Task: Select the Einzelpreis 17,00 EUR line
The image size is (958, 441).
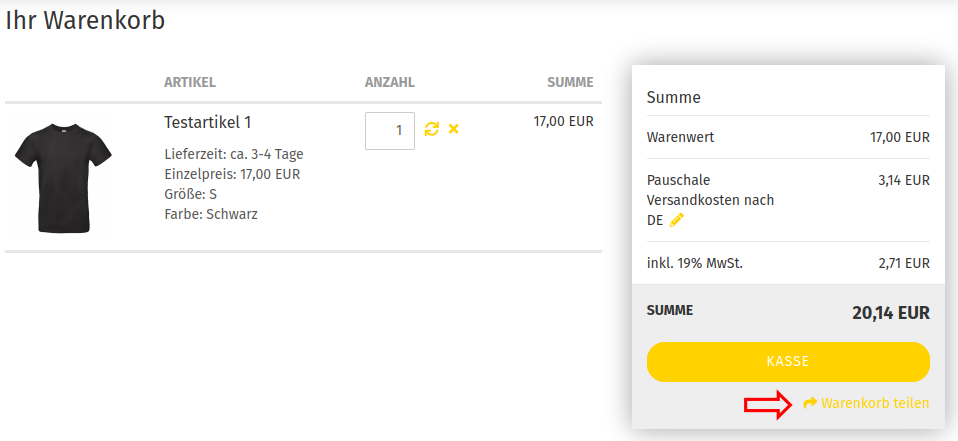Action: click(x=232, y=174)
